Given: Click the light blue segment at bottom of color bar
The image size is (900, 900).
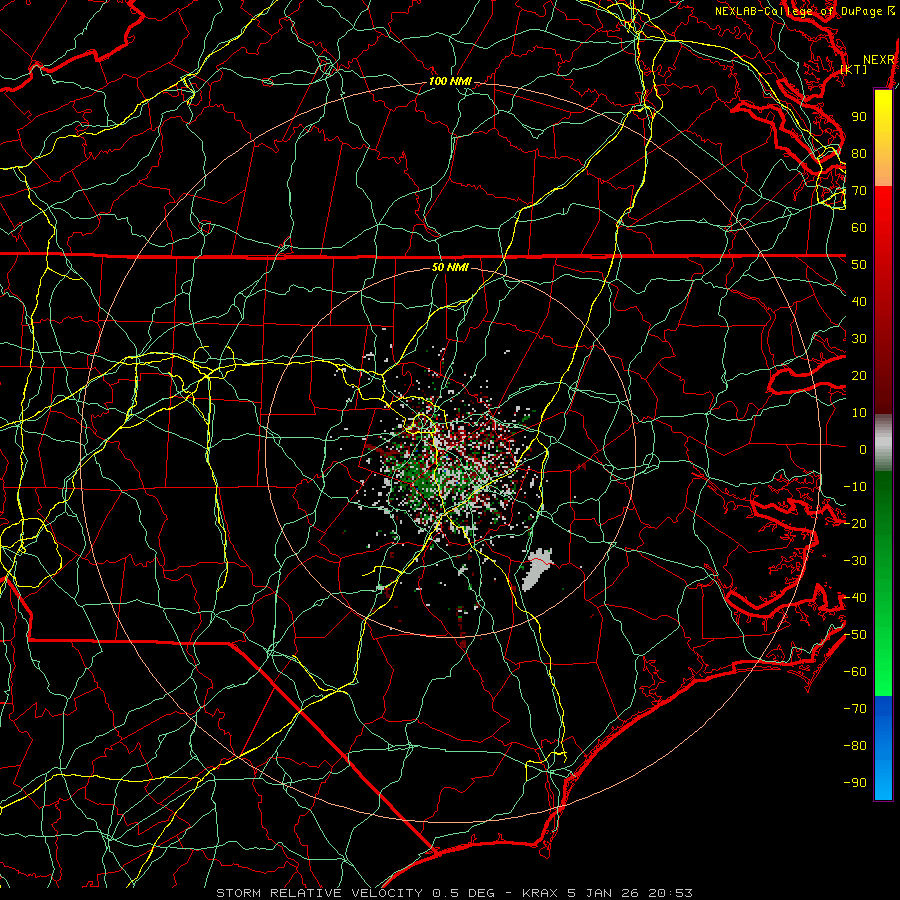Looking at the screenshot, I should (883, 781).
